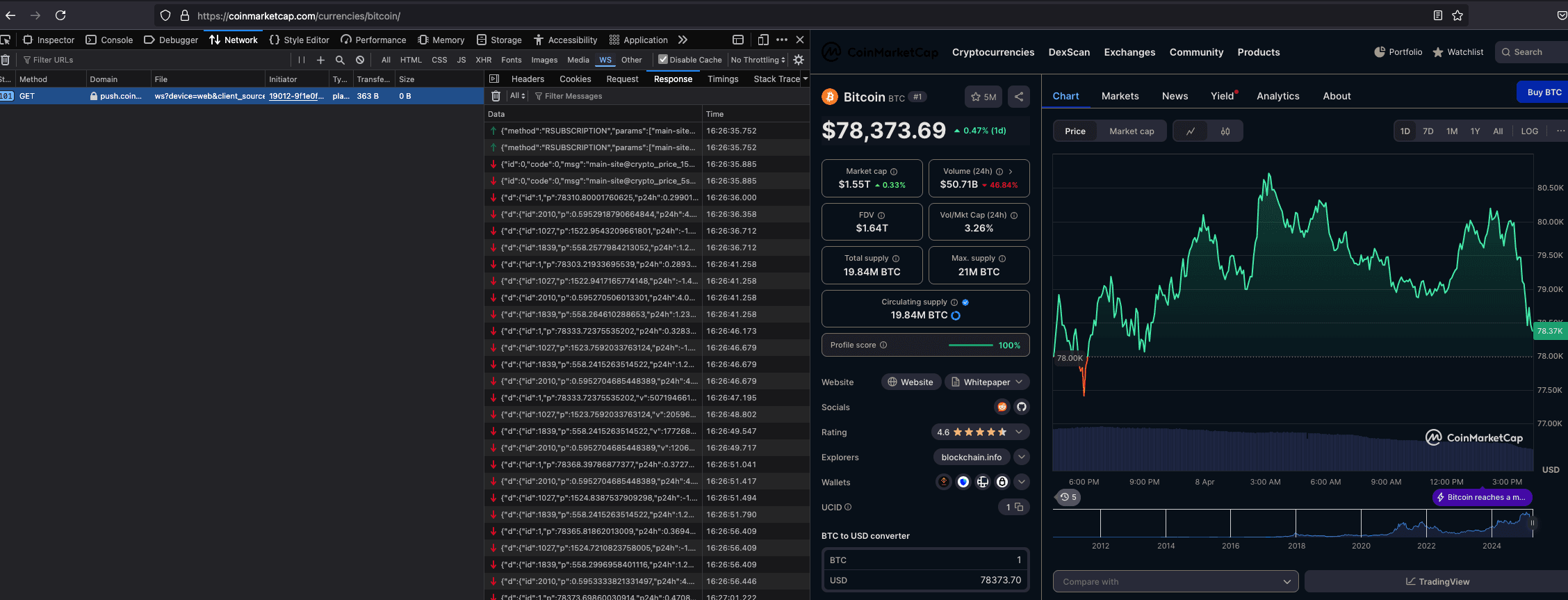Screen dimensions: 1568x600
Task: Click the chart history icon labeled 5
Action: pos(1068,497)
